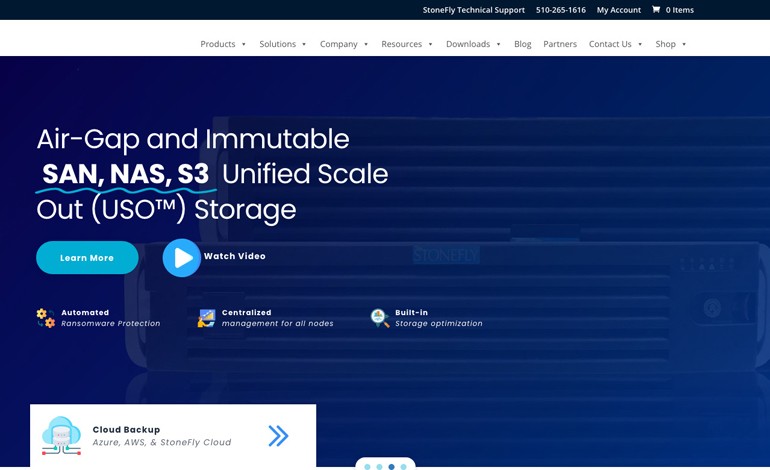Select the first carousel slide dot

(367, 467)
